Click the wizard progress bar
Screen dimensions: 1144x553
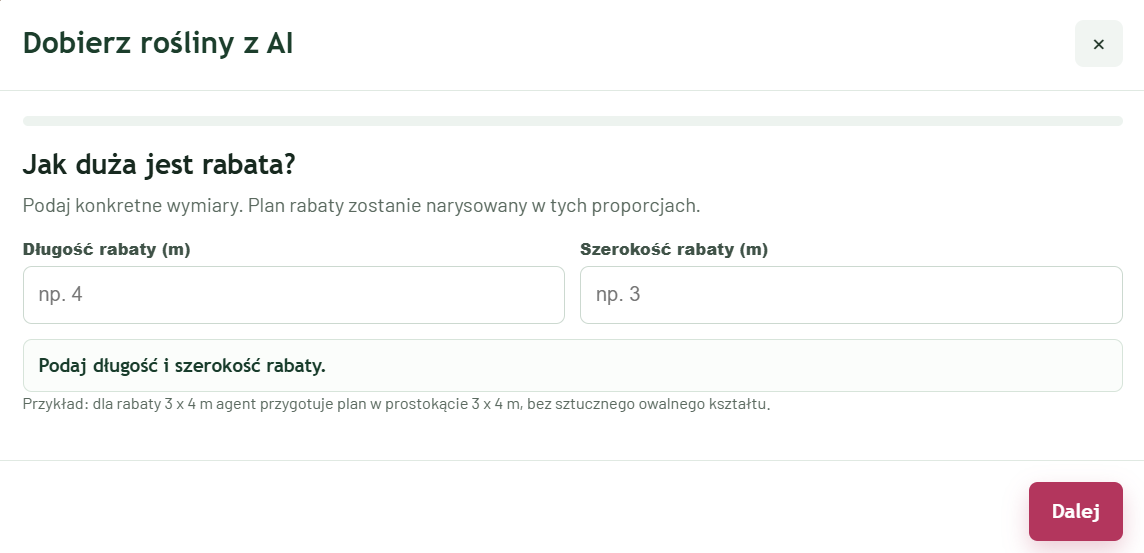coord(573,120)
